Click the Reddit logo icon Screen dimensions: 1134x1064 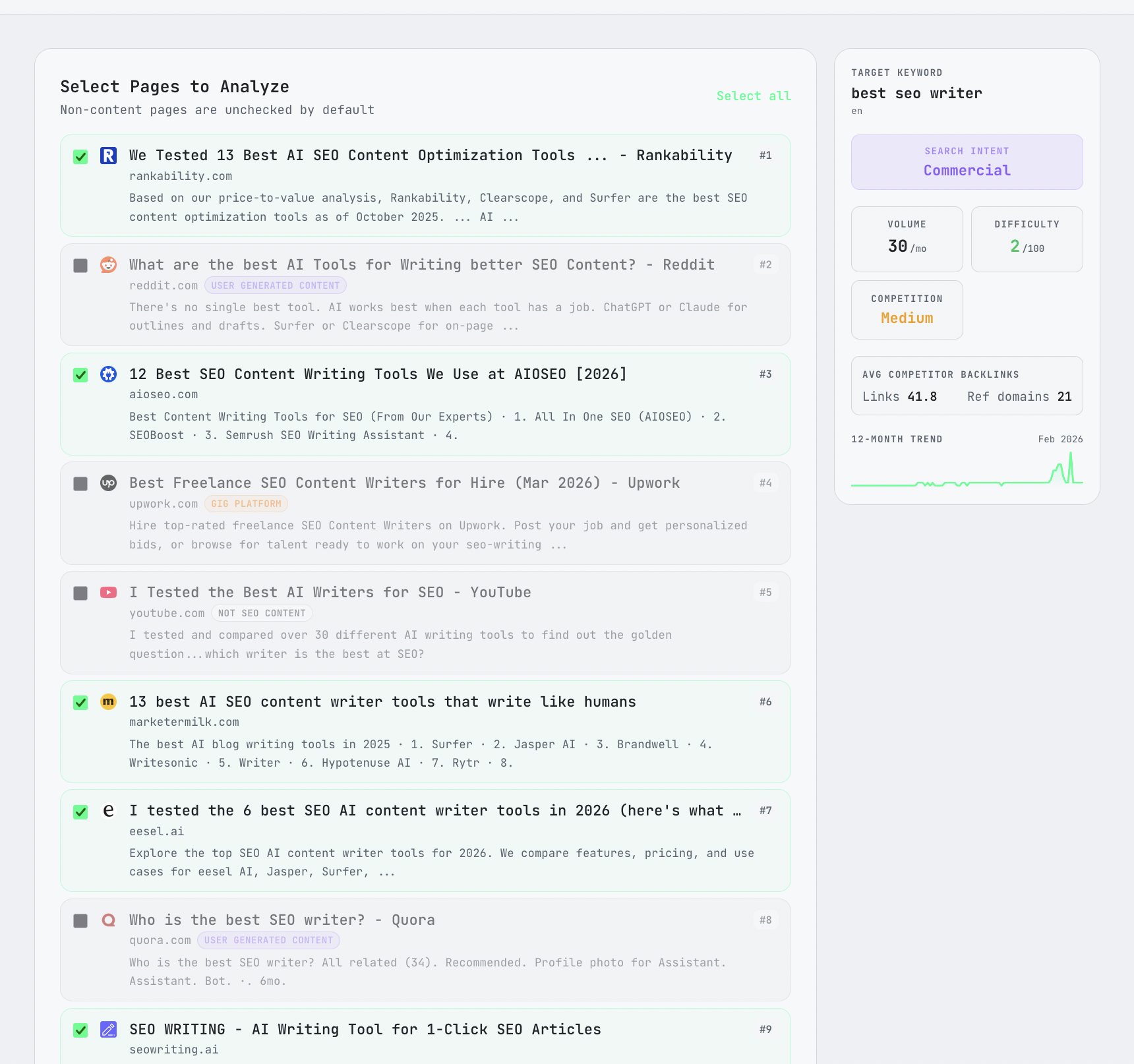coord(108,265)
